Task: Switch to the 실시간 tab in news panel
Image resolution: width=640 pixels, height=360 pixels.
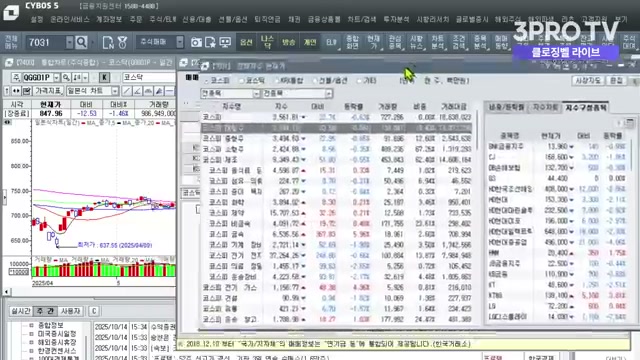Action: (20, 311)
